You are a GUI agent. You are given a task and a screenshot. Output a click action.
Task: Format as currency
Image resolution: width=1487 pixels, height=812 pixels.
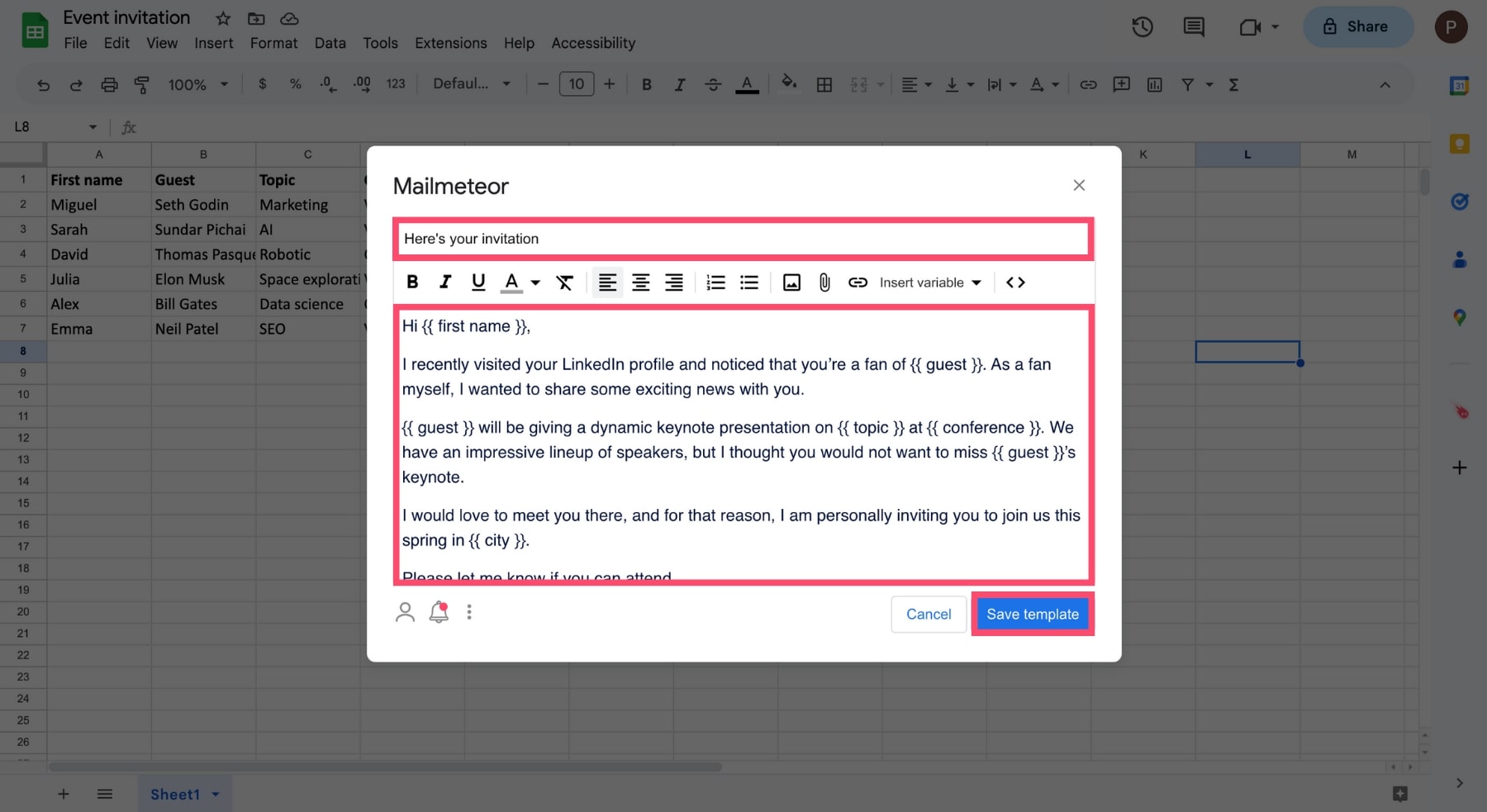coord(263,83)
